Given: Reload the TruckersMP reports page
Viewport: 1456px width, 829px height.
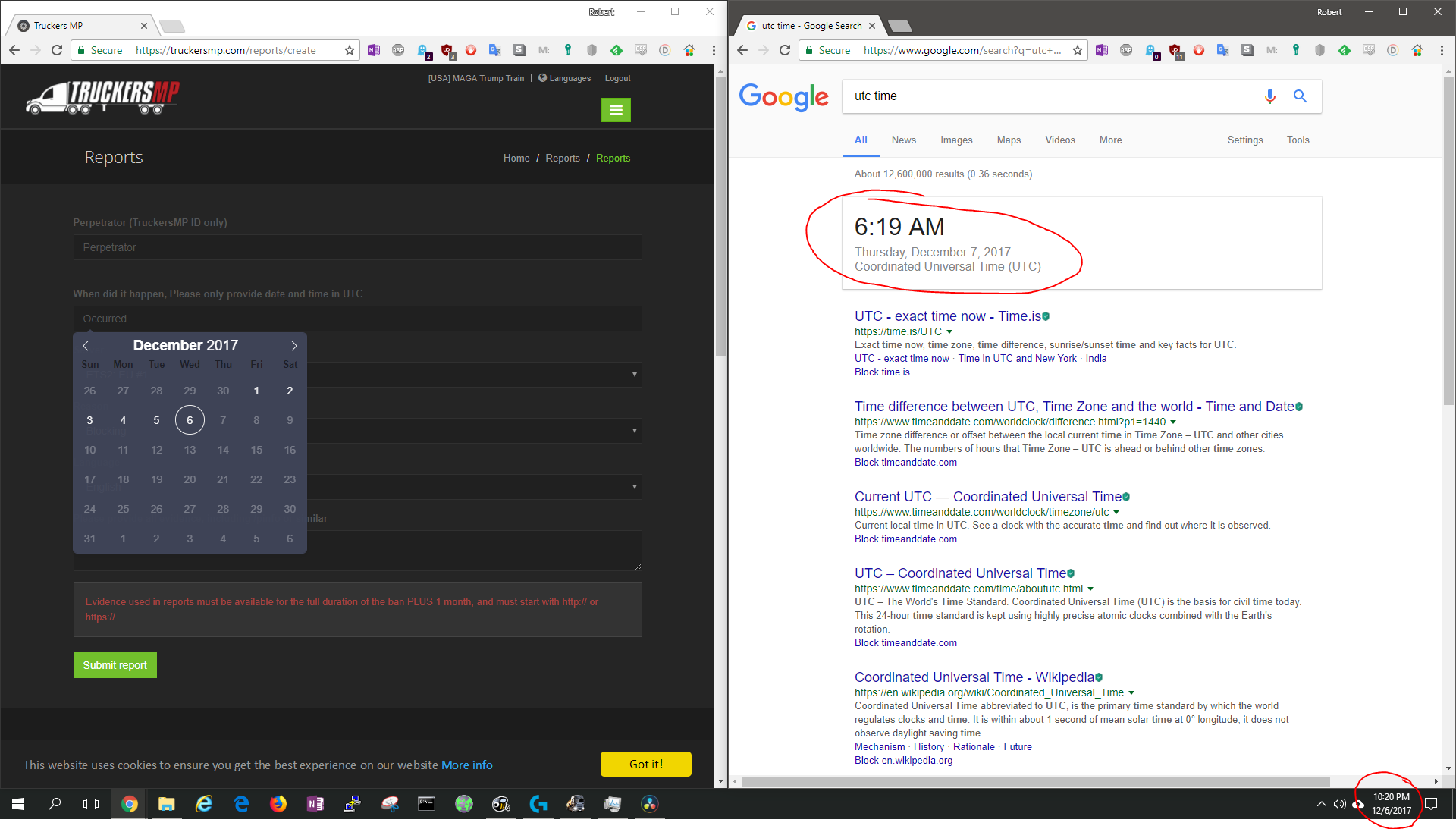Looking at the screenshot, I should click(x=57, y=50).
